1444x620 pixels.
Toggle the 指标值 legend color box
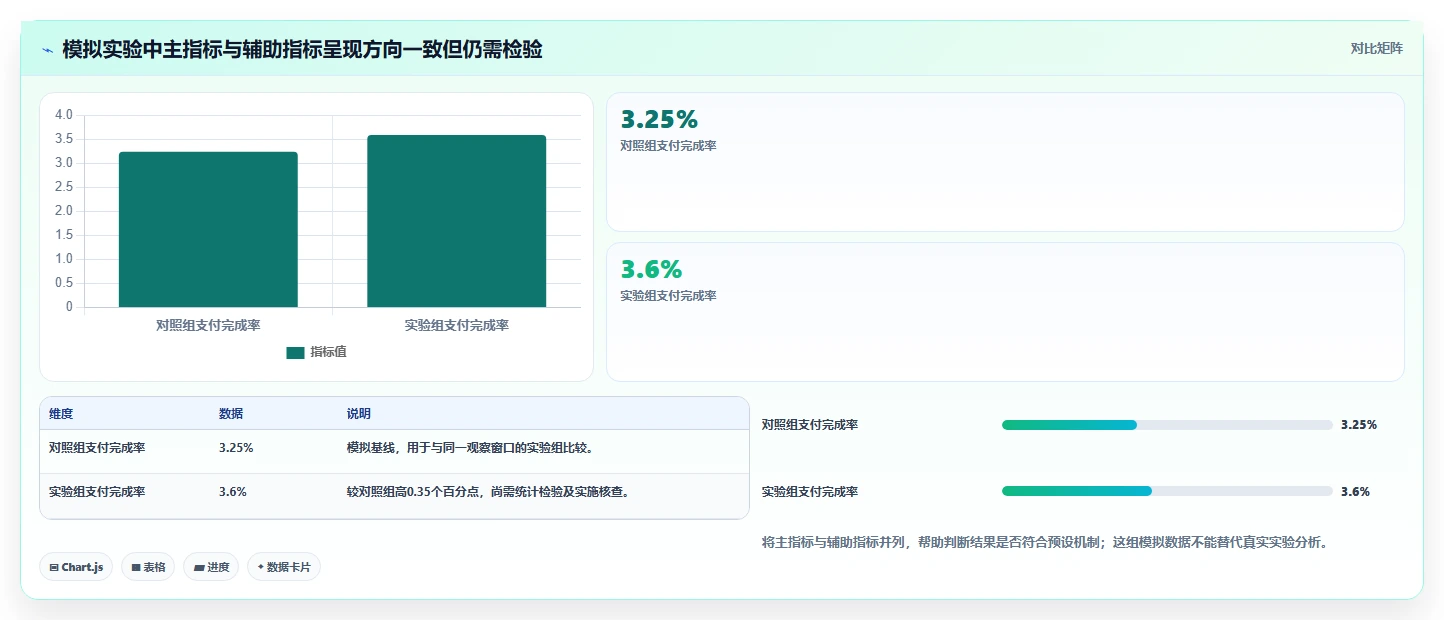[295, 352]
